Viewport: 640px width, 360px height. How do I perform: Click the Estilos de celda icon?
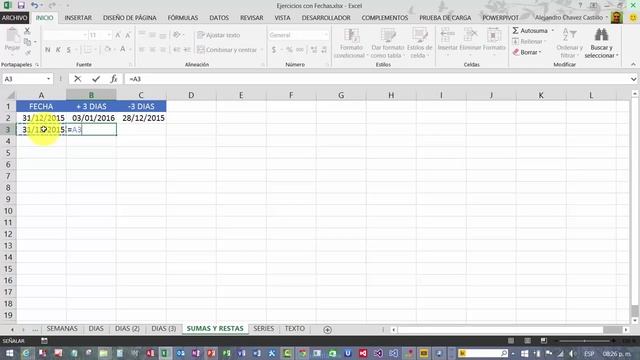click(419, 43)
